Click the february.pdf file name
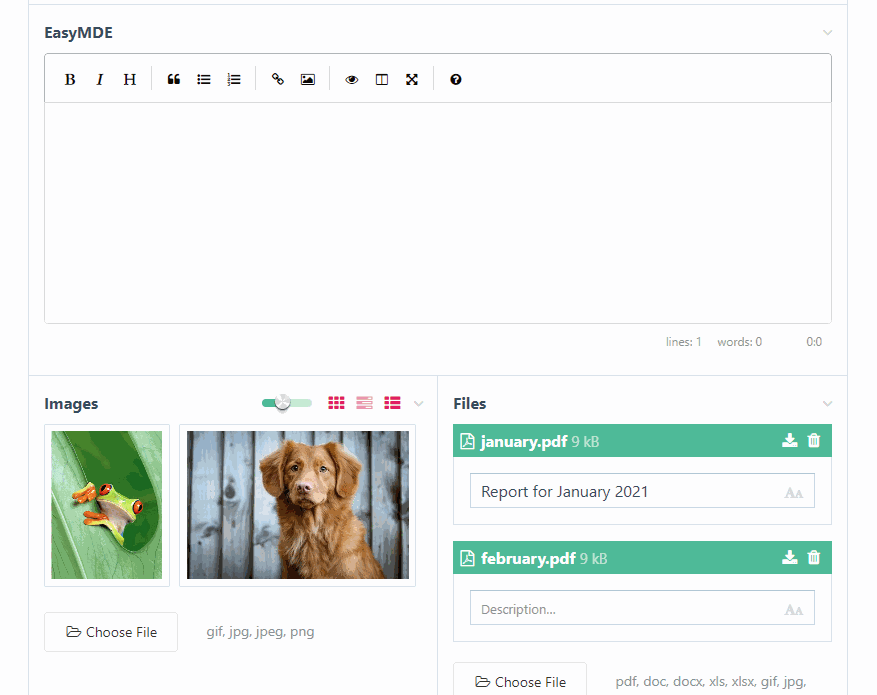The height and width of the screenshot is (695, 877). click(x=528, y=559)
